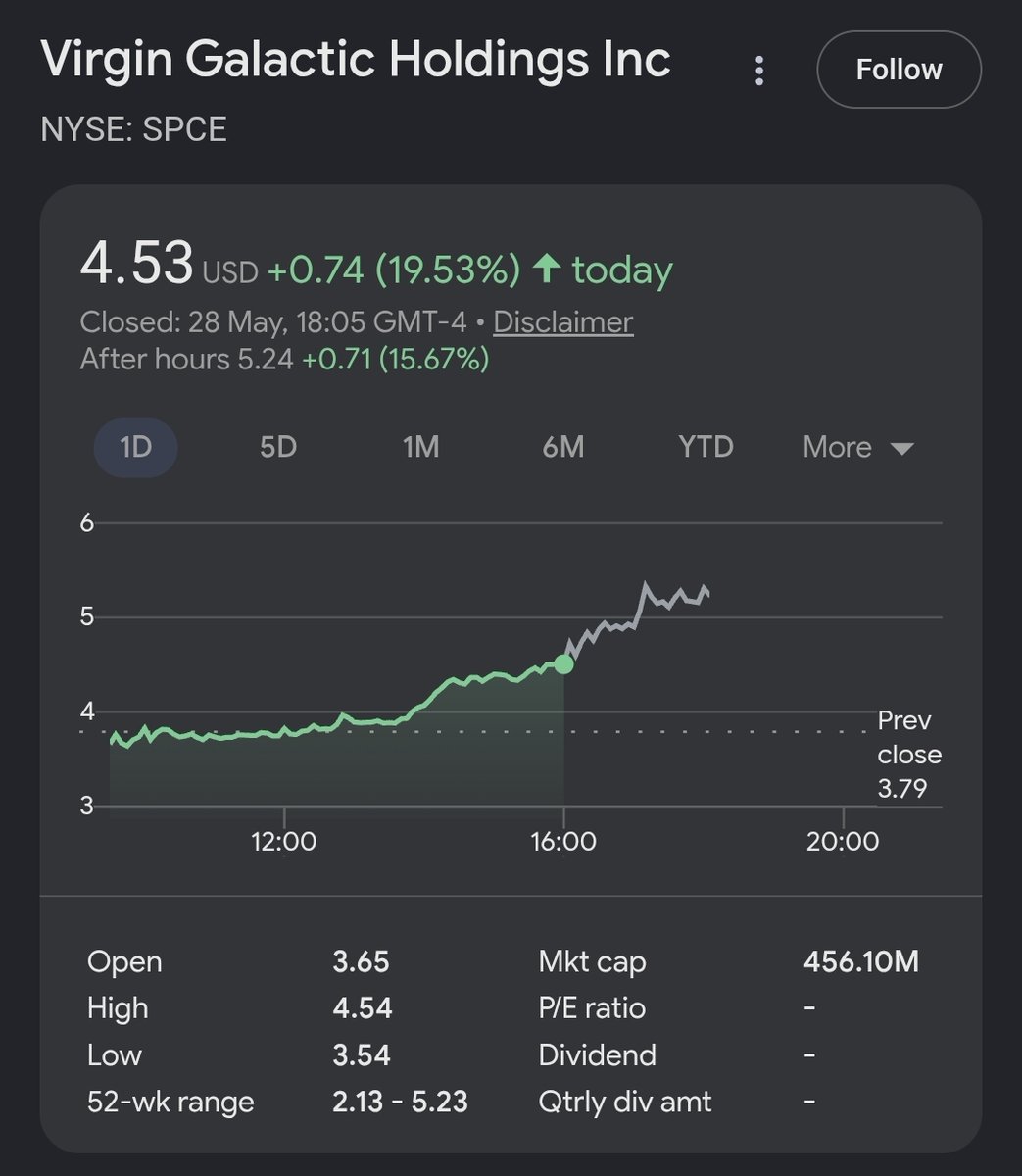This screenshot has height=1176, width=1022.
Task: Click the Qtrly div amt label
Action: [x=625, y=1102]
